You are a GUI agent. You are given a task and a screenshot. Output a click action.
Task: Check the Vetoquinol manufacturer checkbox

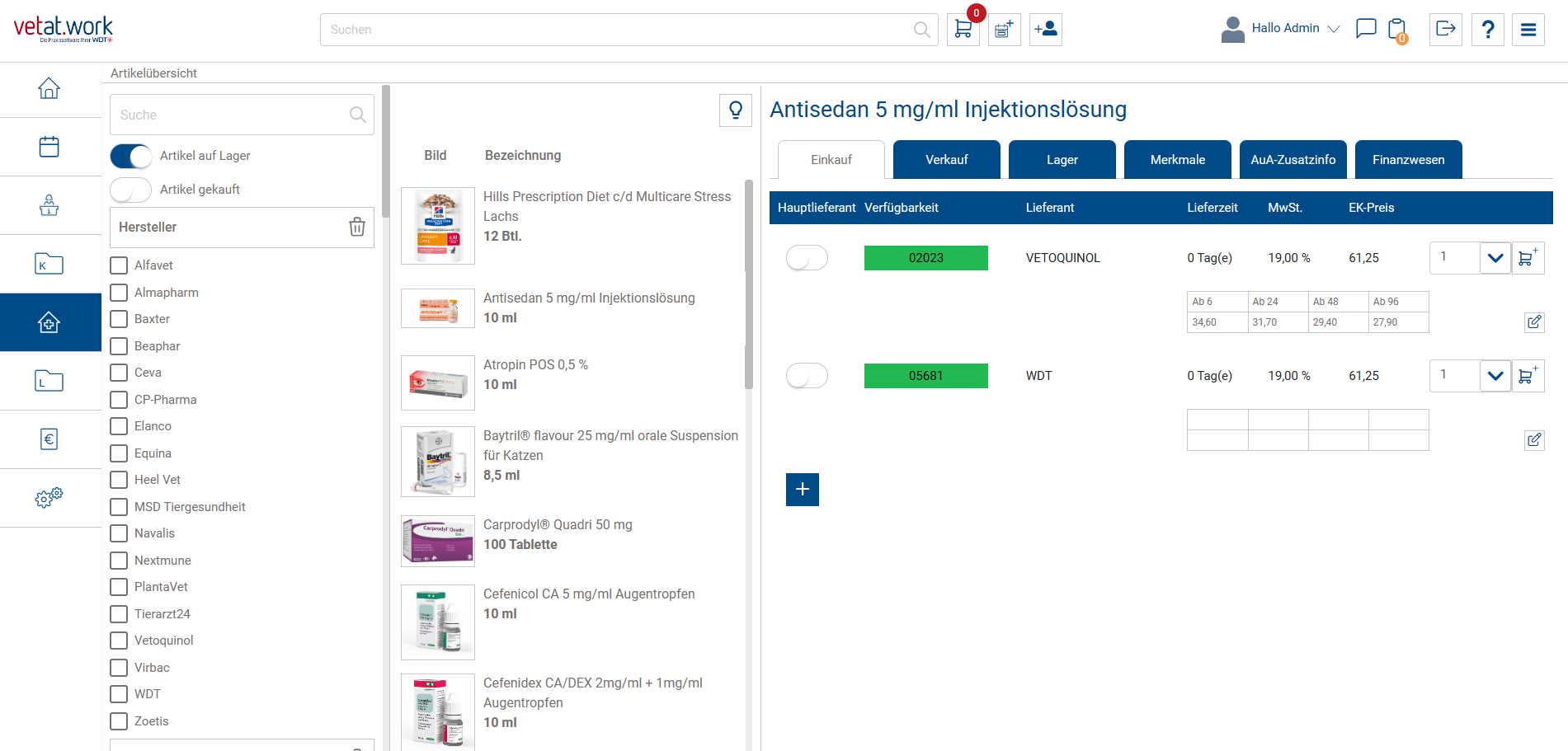pyautogui.click(x=120, y=641)
